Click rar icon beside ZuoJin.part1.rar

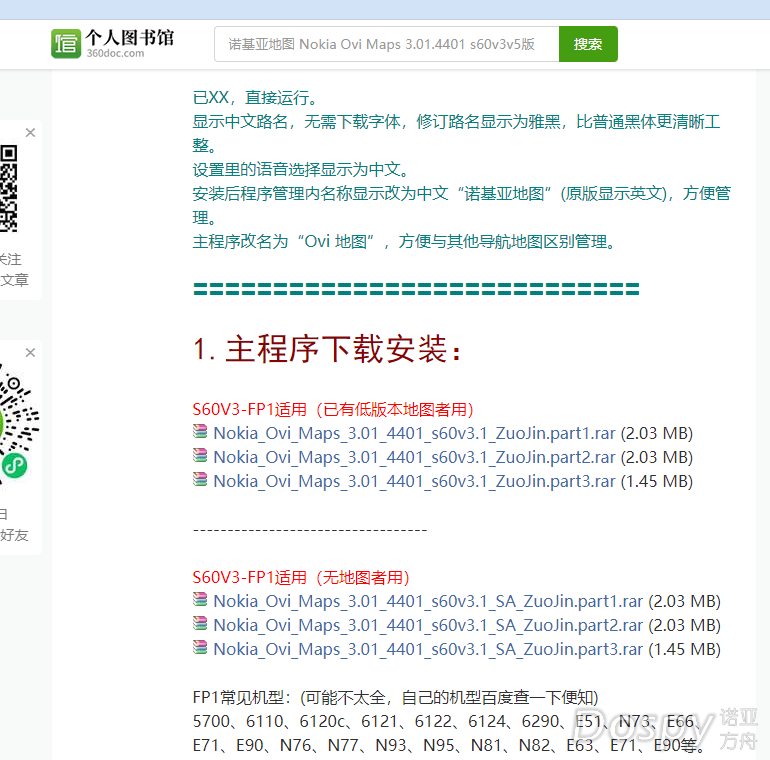click(x=200, y=431)
